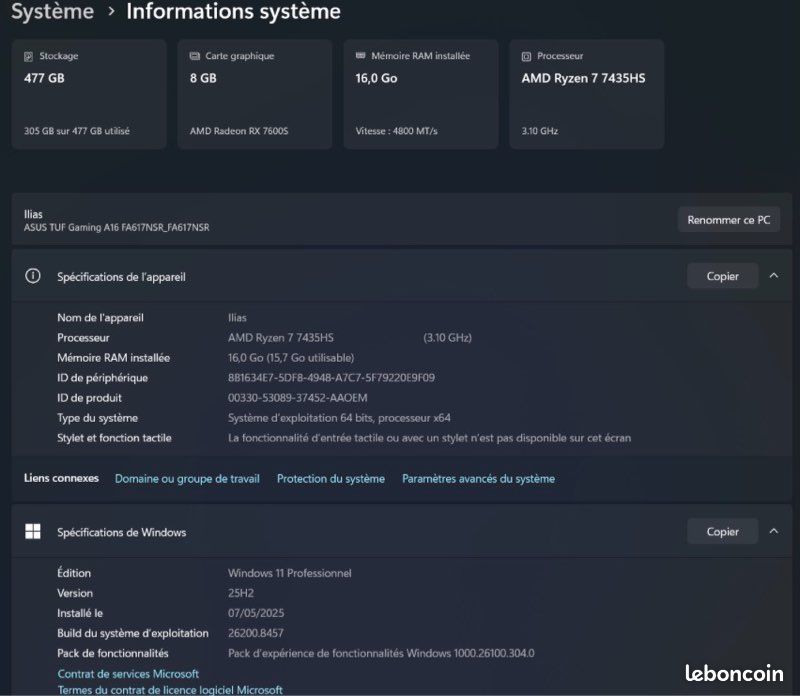Select the 'Type du système' label

97,418
